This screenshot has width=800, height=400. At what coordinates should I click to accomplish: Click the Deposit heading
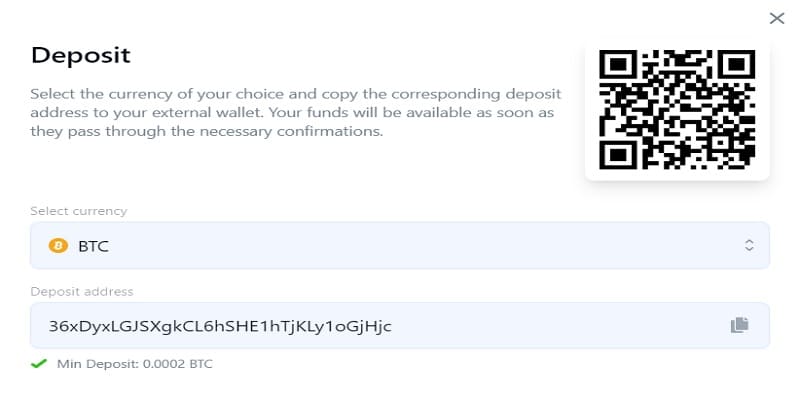point(81,55)
